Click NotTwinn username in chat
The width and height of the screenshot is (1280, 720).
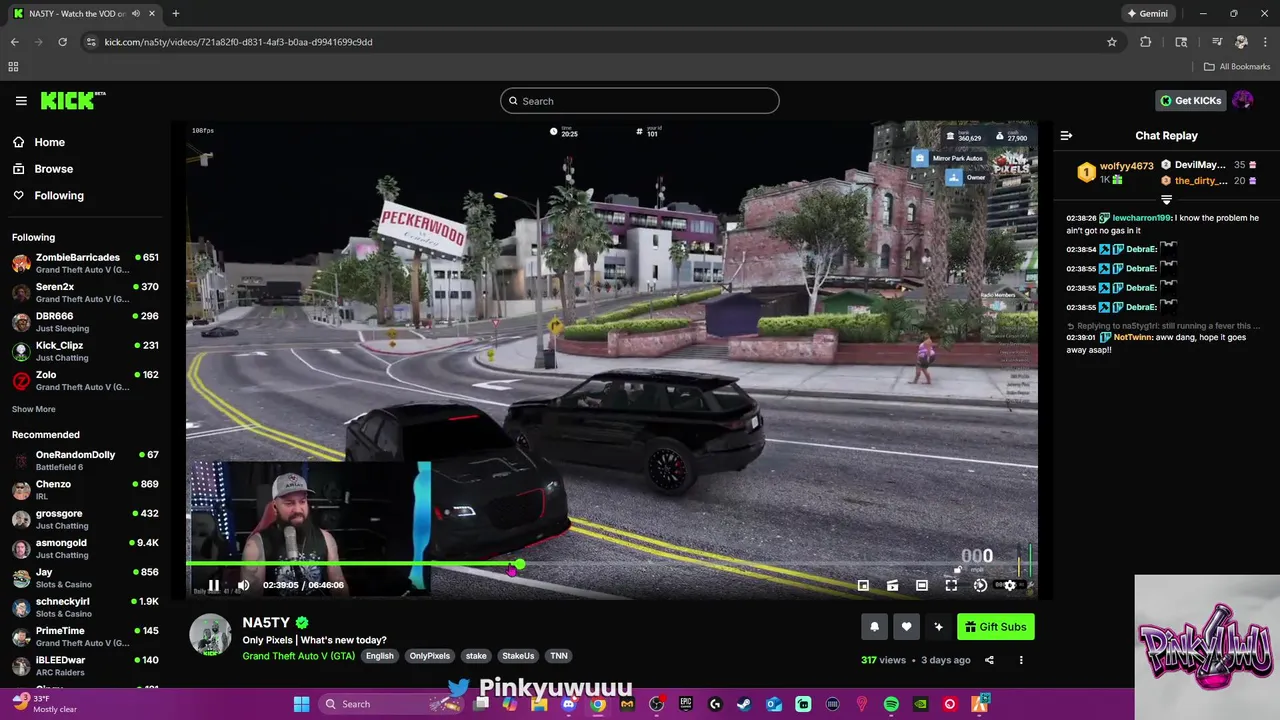click(1133, 338)
